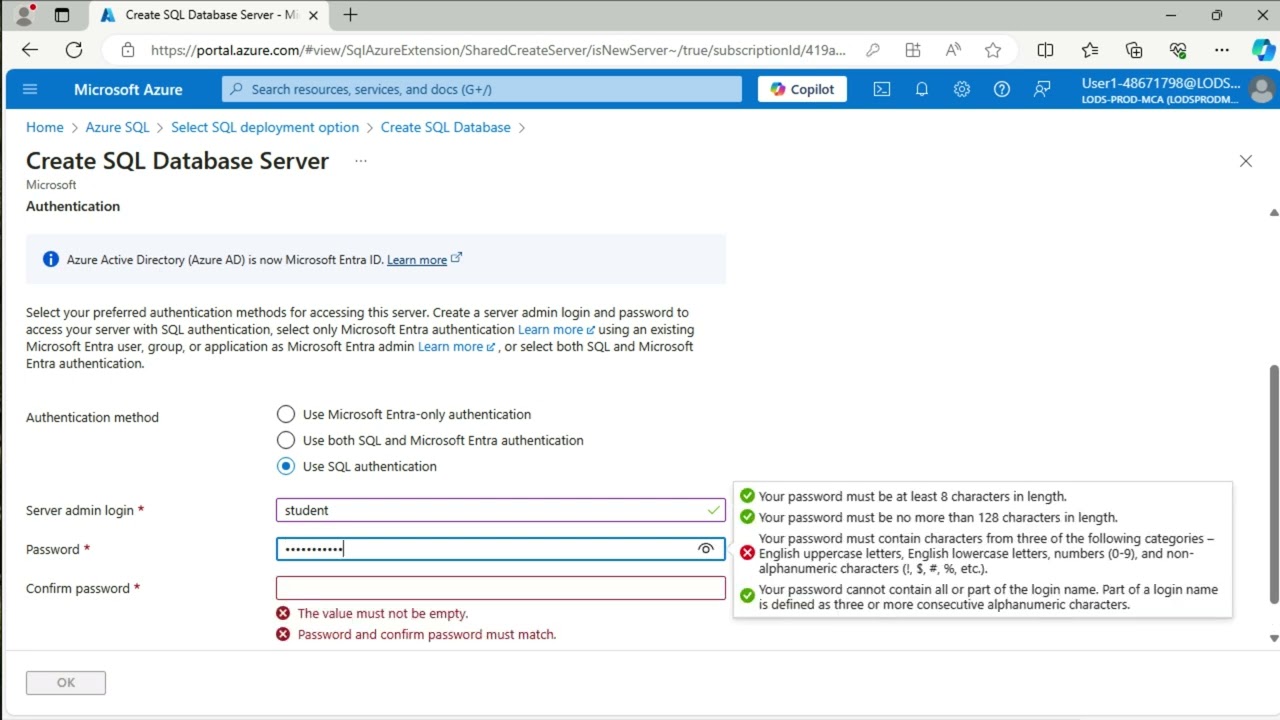Viewport: 1280px width, 720px height.
Task: Click the scrollbar down arrow
Action: click(x=1274, y=638)
